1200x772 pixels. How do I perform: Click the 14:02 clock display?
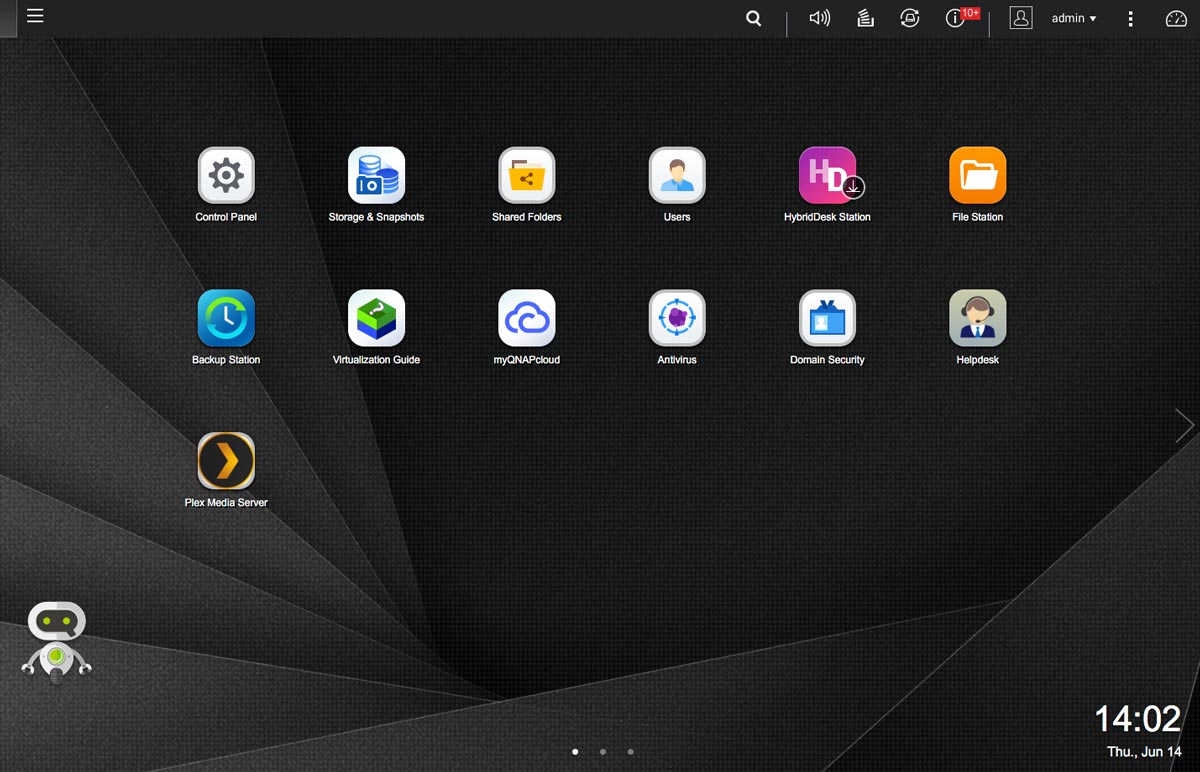point(1138,719)
